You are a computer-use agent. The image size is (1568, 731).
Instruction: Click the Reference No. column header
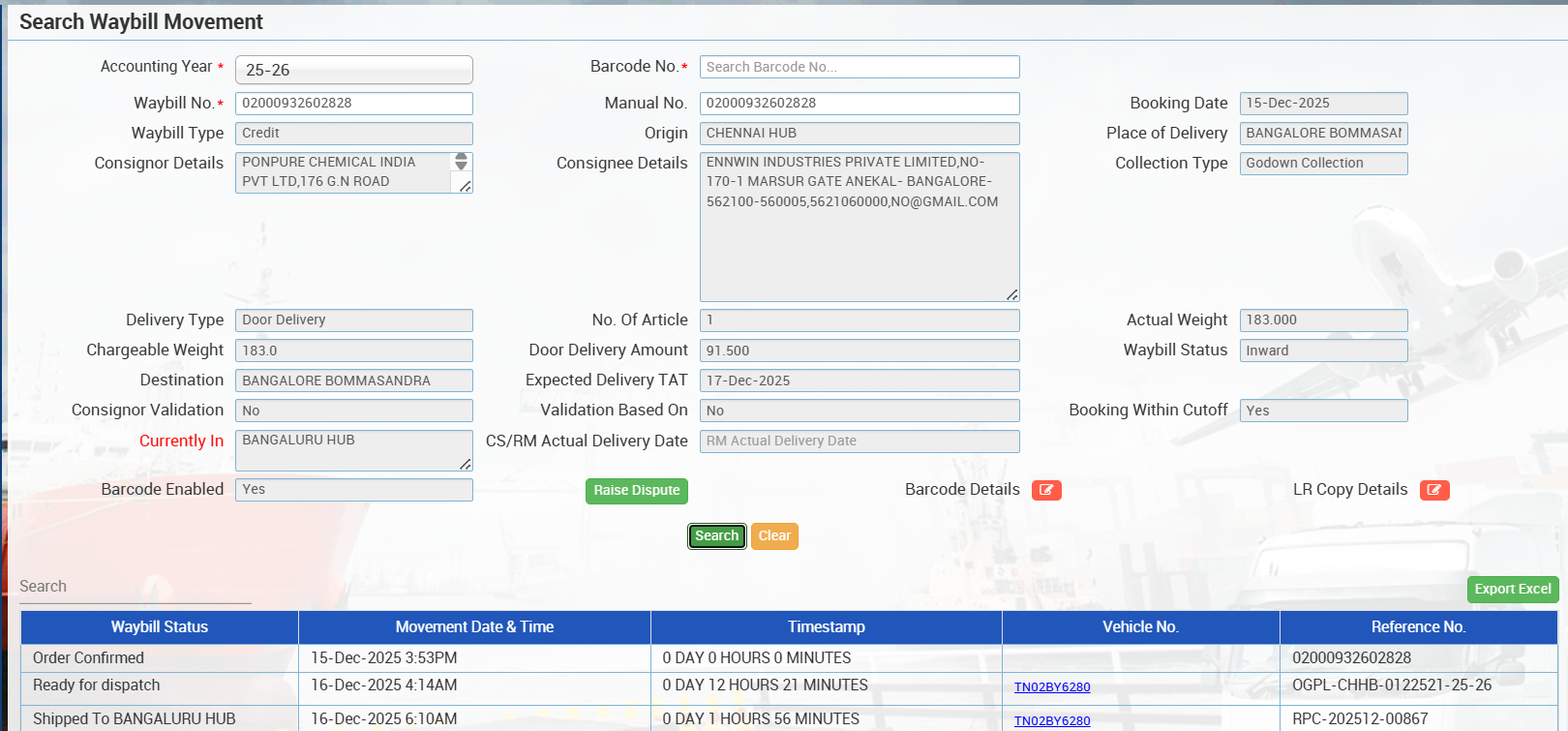(x=1418, y=627)
